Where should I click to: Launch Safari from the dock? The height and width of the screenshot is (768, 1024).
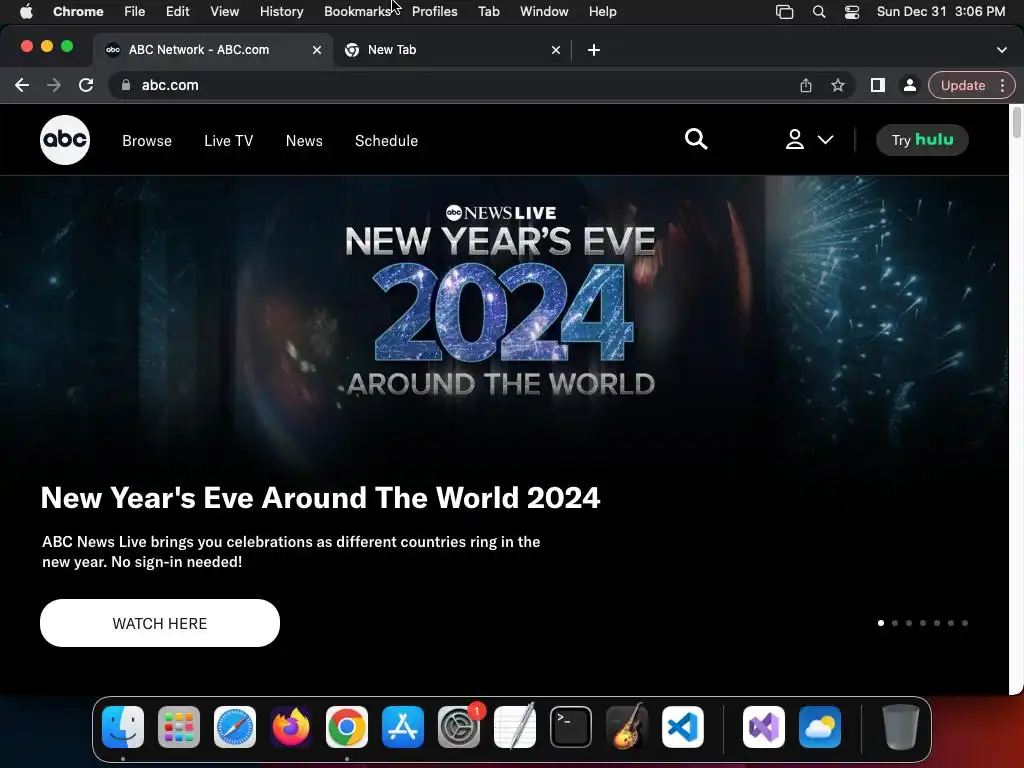tap(235, 726)
